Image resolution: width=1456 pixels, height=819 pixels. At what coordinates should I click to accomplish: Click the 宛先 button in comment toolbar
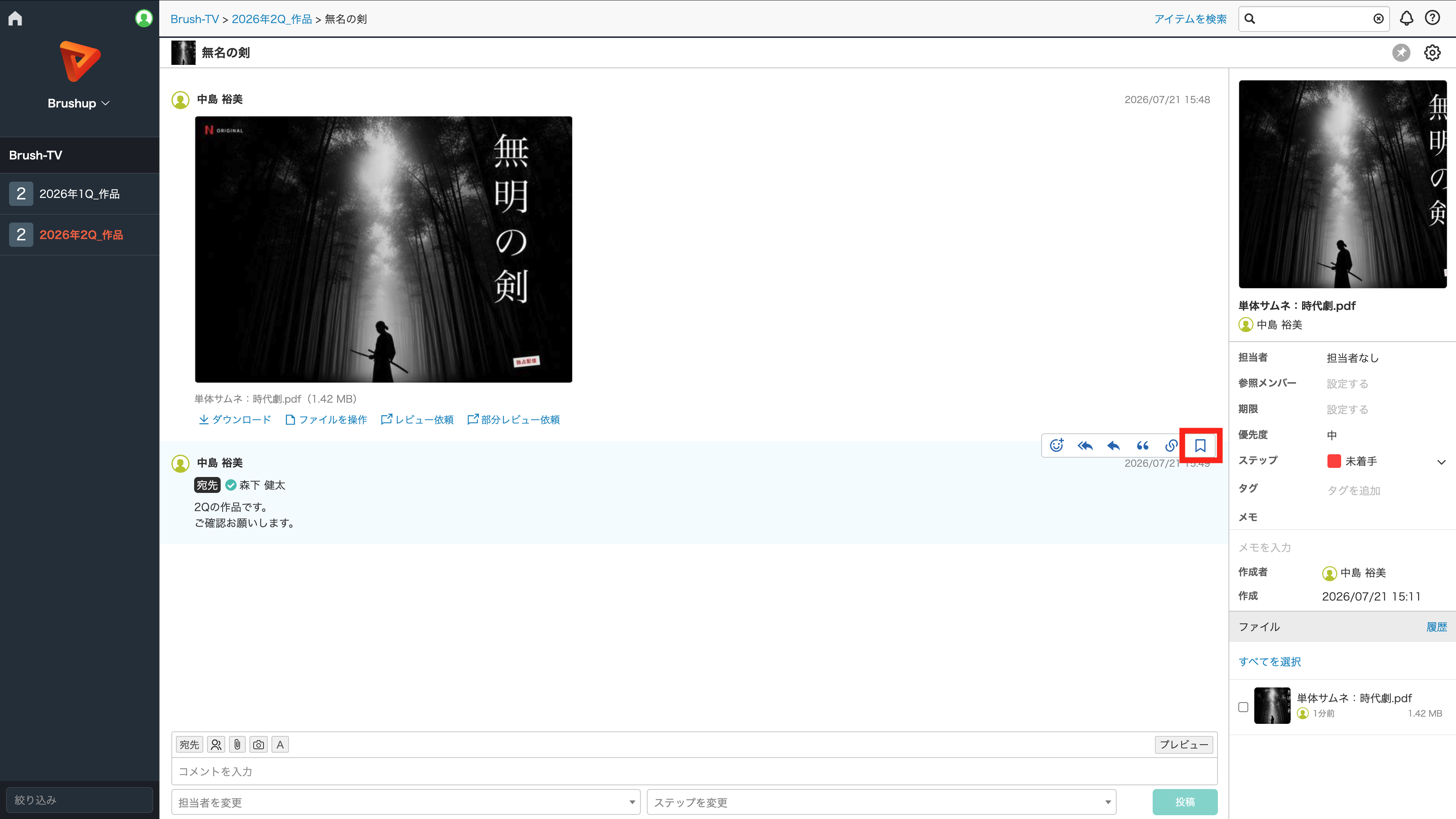(189, 744)
